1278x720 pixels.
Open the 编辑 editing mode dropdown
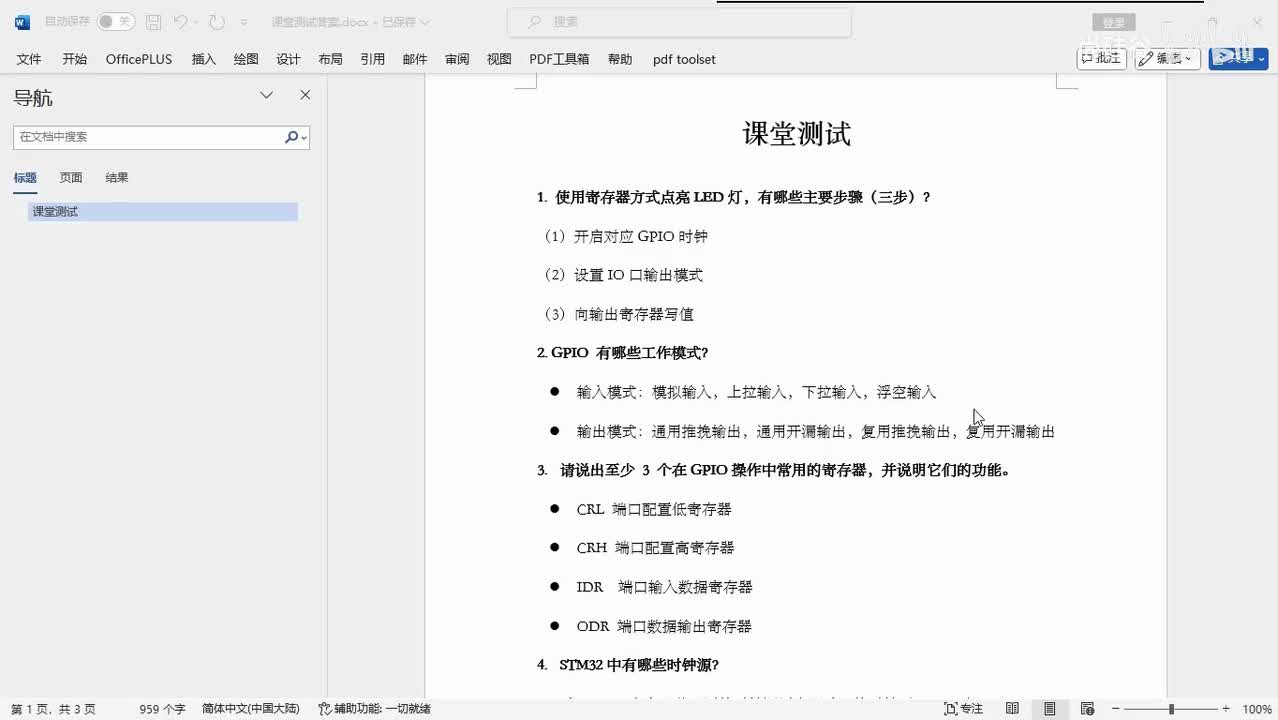pos(1168,58)
